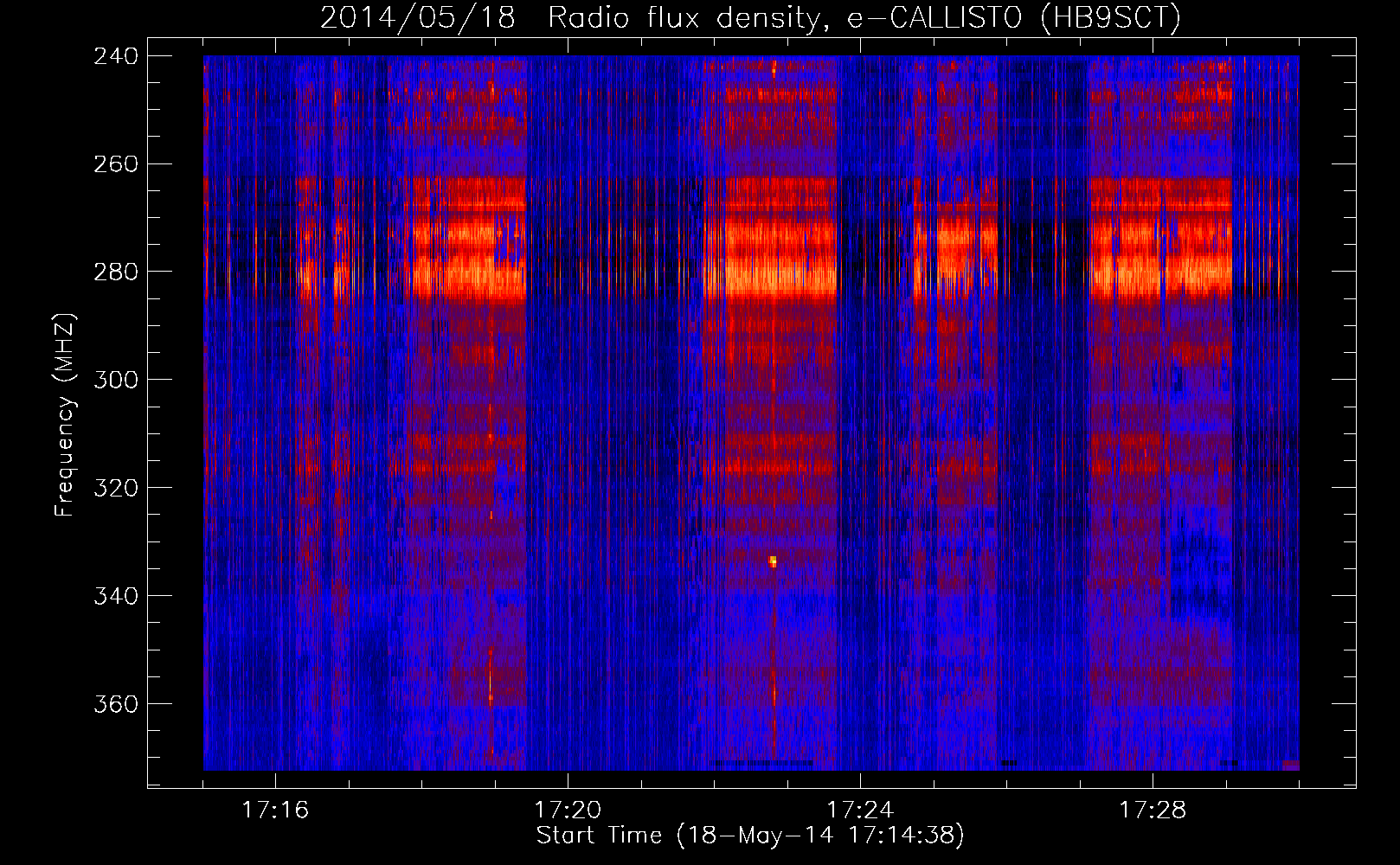The width and height of the screenshot is (1400, 865).
Task: Click the 17:16 time tick label
Action: pyautogui.click(x=275, y=811)
